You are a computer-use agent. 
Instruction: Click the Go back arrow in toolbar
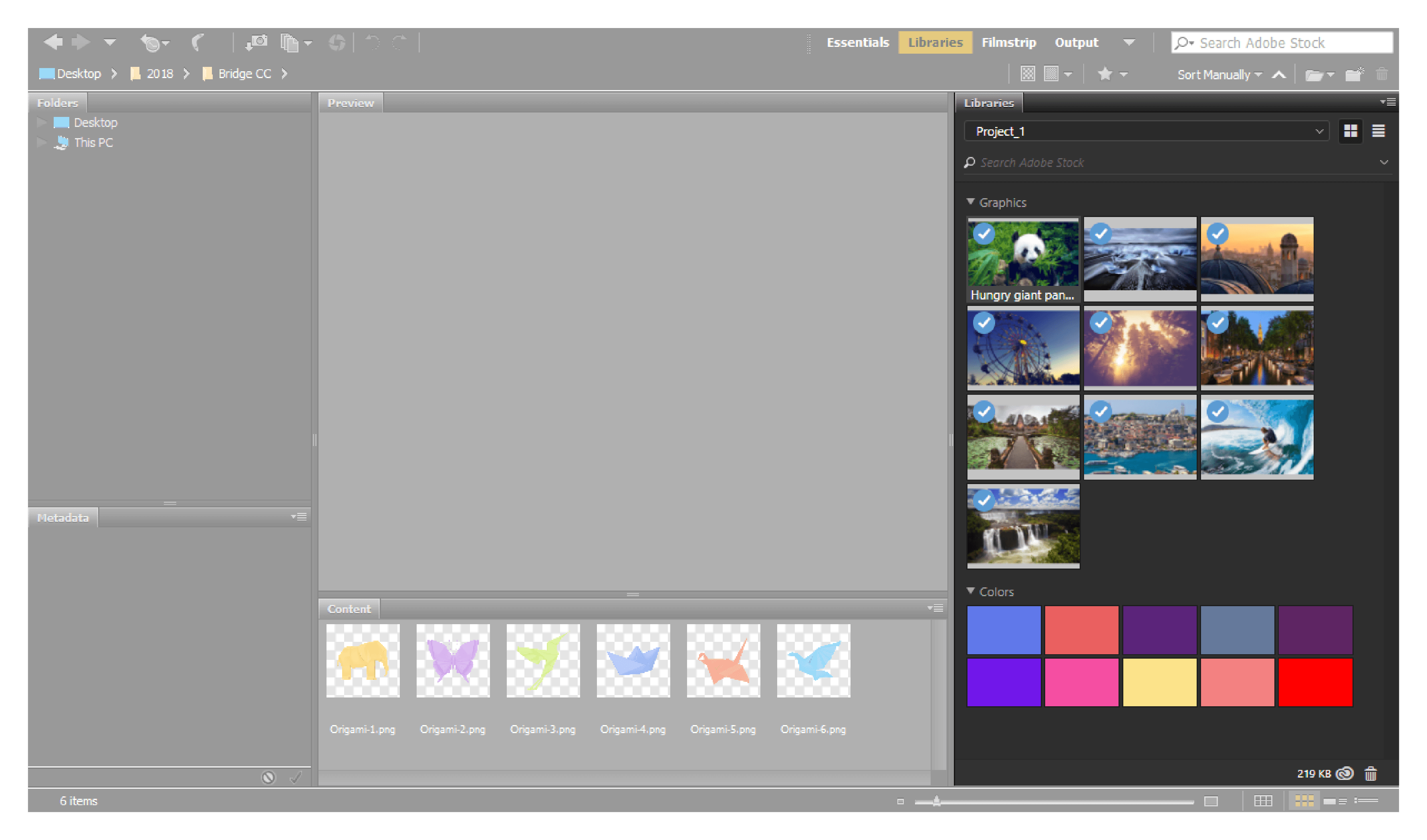coord(54,42)
